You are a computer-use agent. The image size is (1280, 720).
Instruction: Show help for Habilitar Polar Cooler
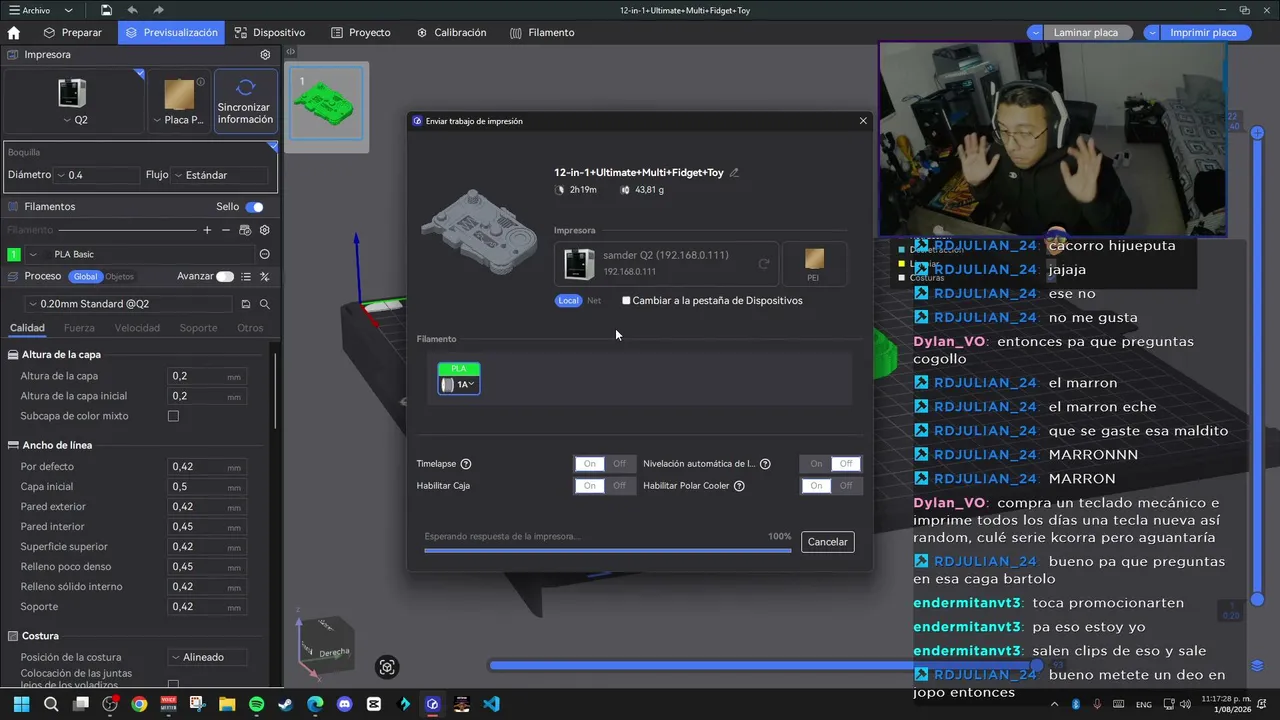[739, 486]
